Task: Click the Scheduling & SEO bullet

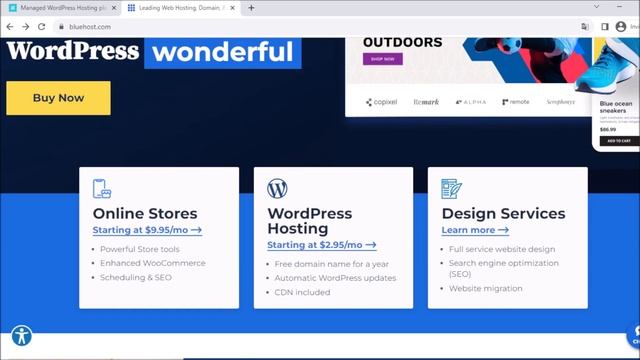Action: point(136,278)
